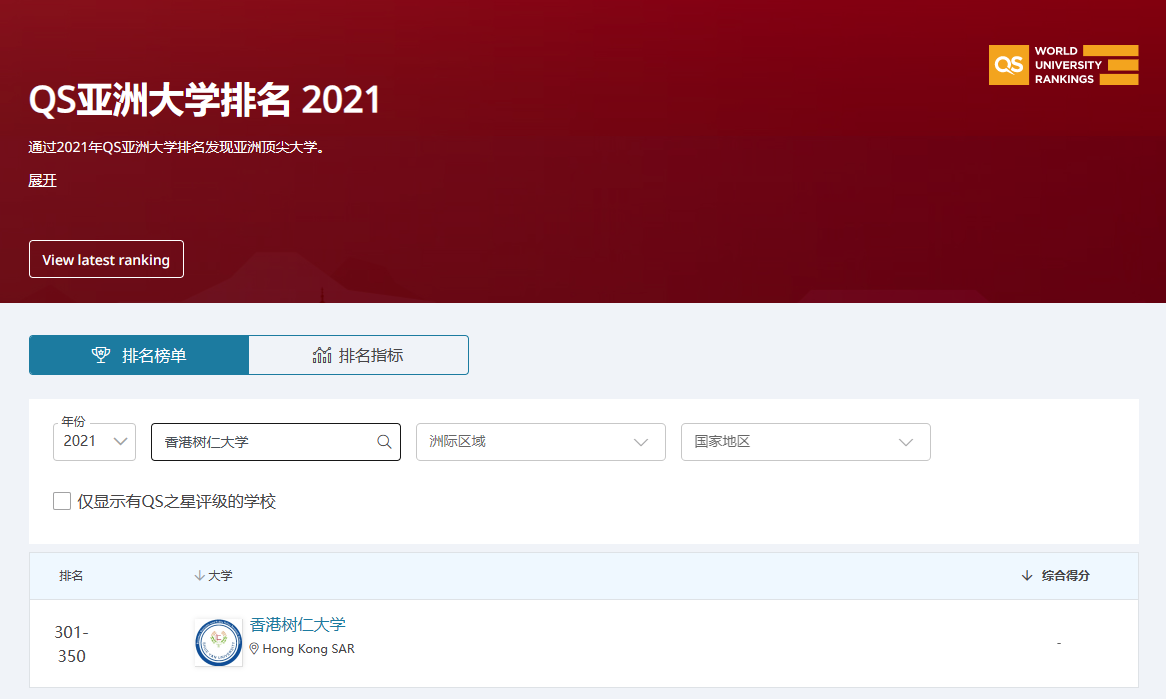The image size is (1166, 699).
Task: Expand the 洲际区域 dropdown
Action: [x=541, y=442]
